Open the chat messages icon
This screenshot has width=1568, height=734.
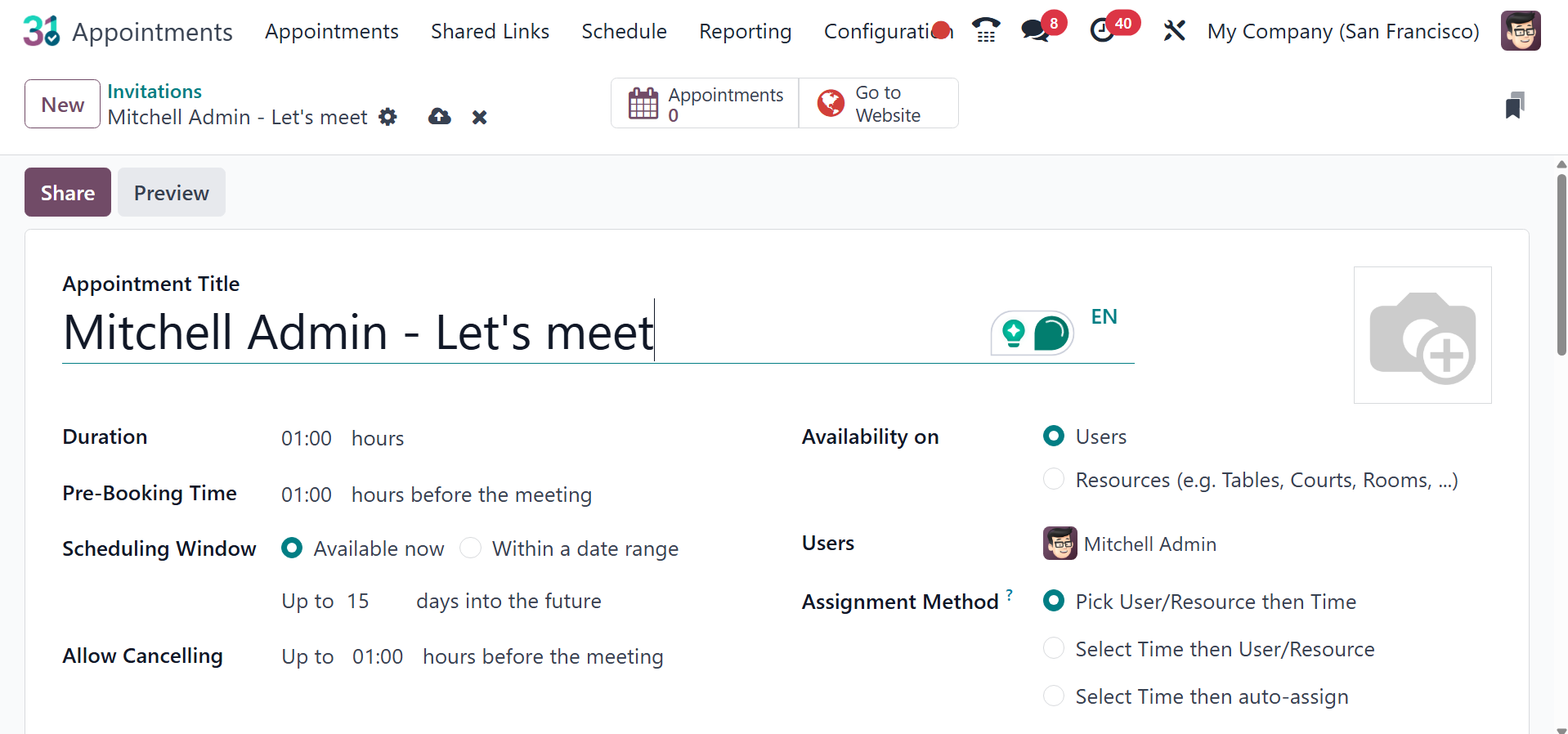(1035, 31)
